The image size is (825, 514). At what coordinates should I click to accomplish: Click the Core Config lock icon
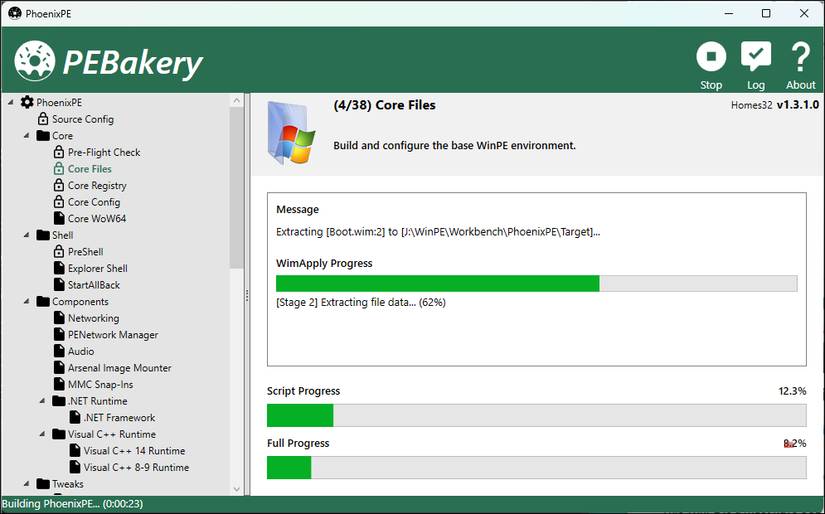coord(59,201)
